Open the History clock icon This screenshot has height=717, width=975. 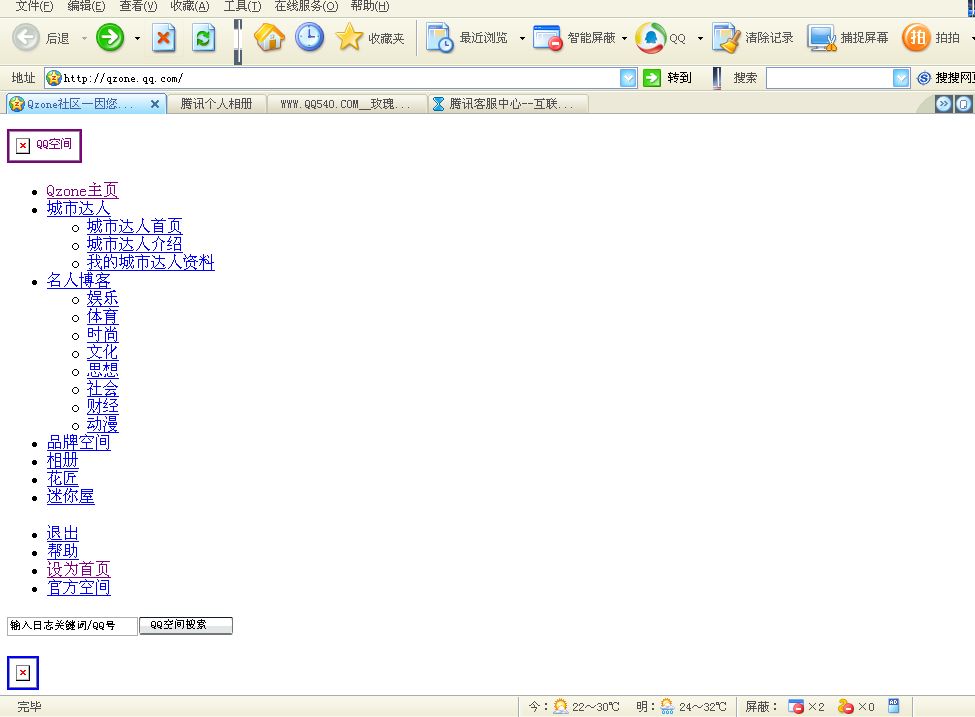[309, 37]
